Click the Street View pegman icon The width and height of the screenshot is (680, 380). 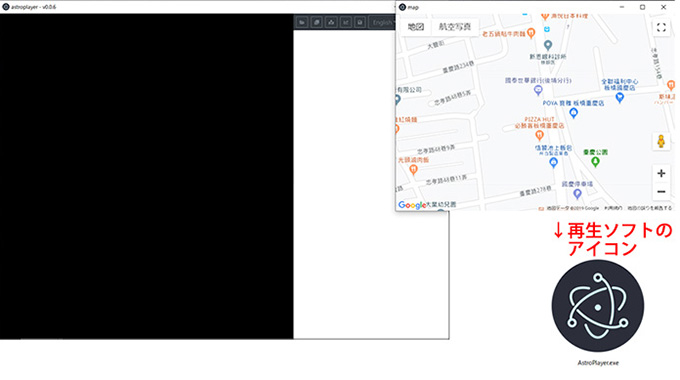[661, 141]
